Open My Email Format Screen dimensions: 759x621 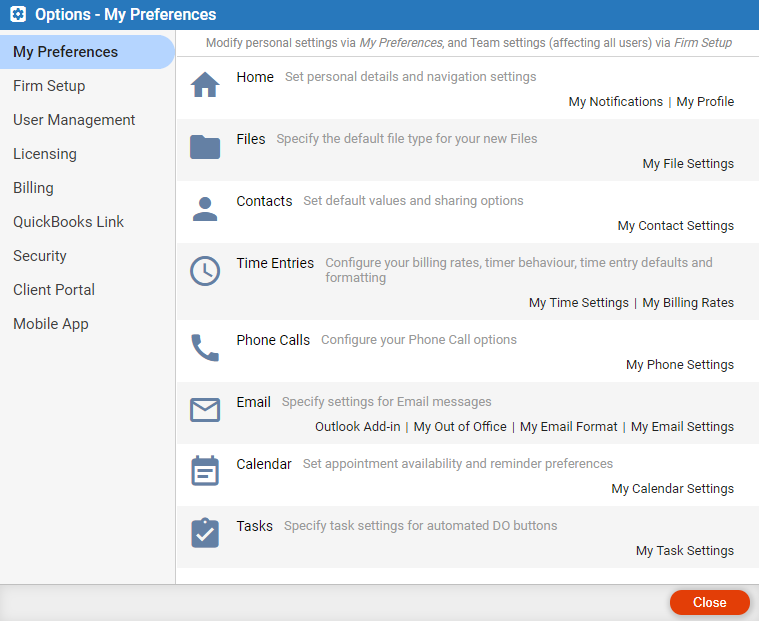click(x=568, y=426)
